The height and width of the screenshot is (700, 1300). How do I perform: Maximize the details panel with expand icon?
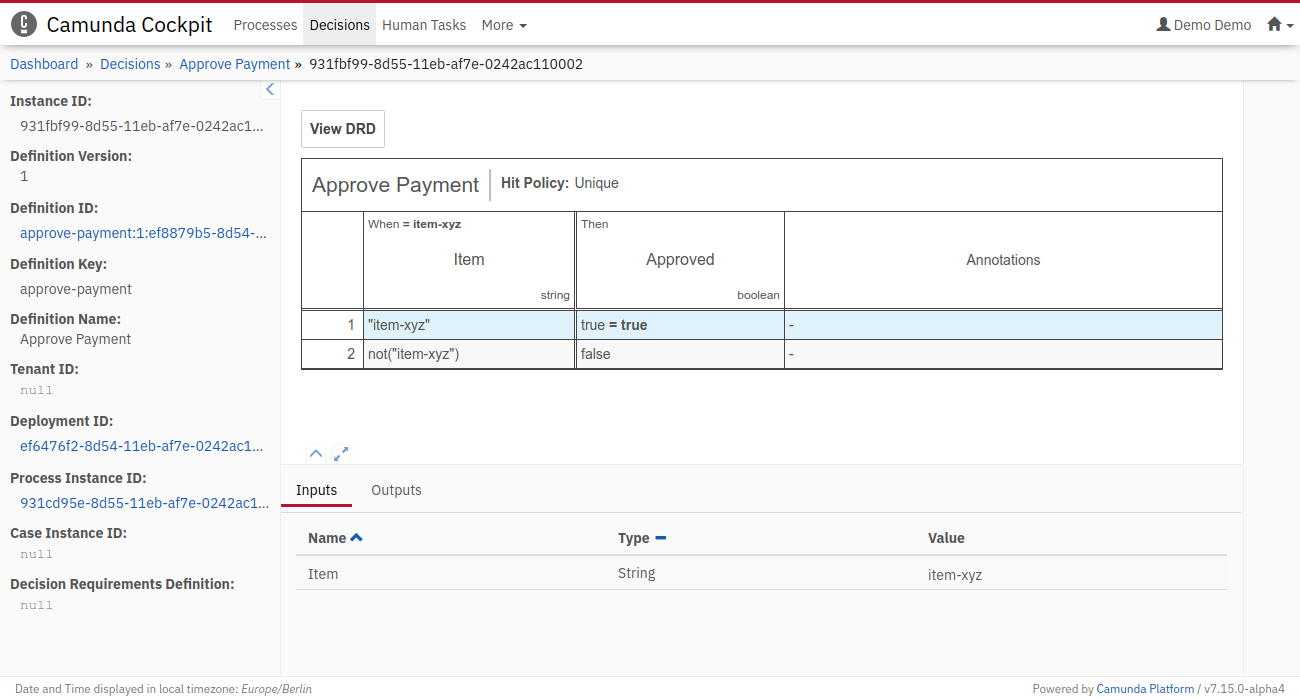coord(341,454)
